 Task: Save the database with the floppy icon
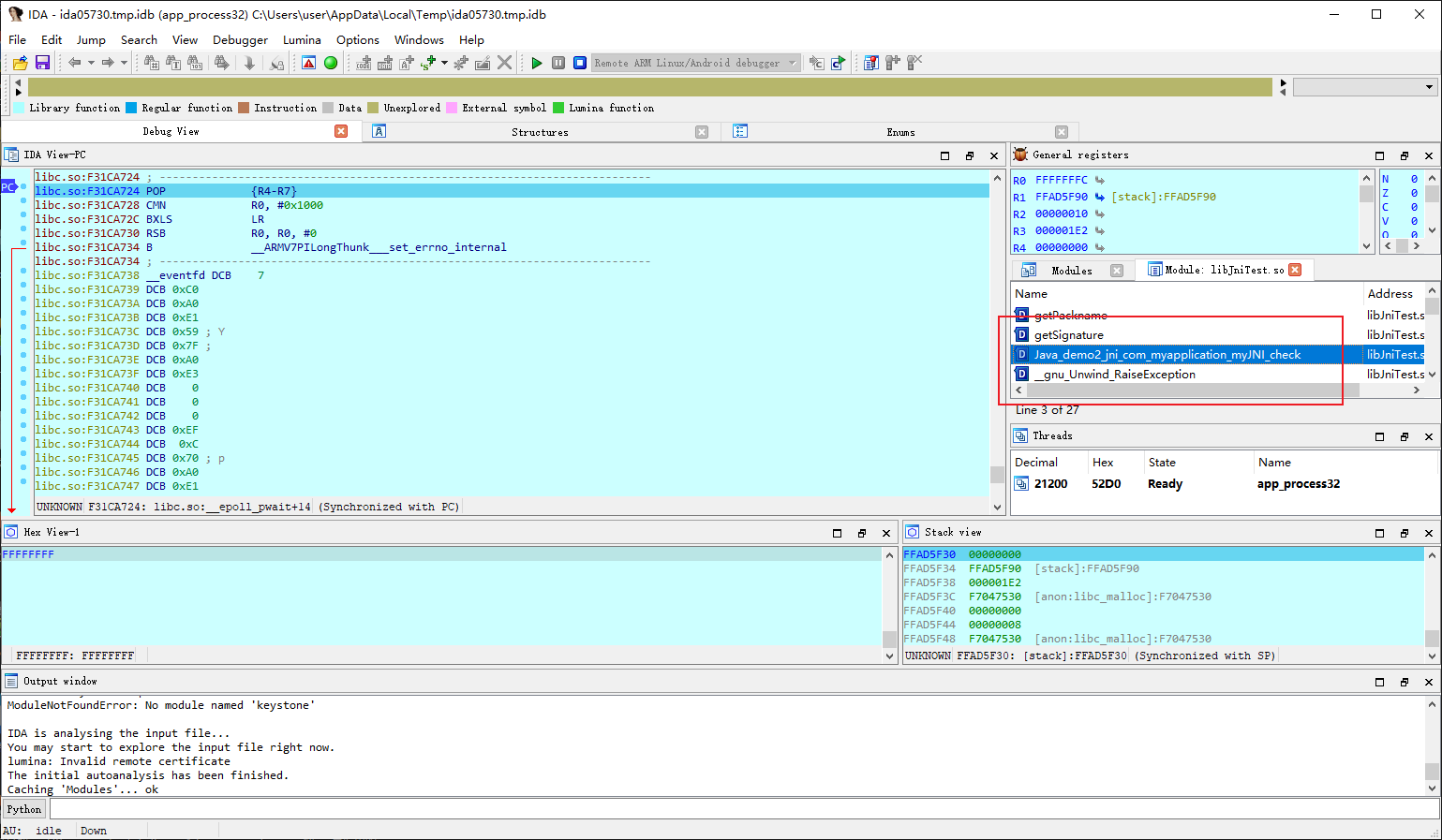42,63
